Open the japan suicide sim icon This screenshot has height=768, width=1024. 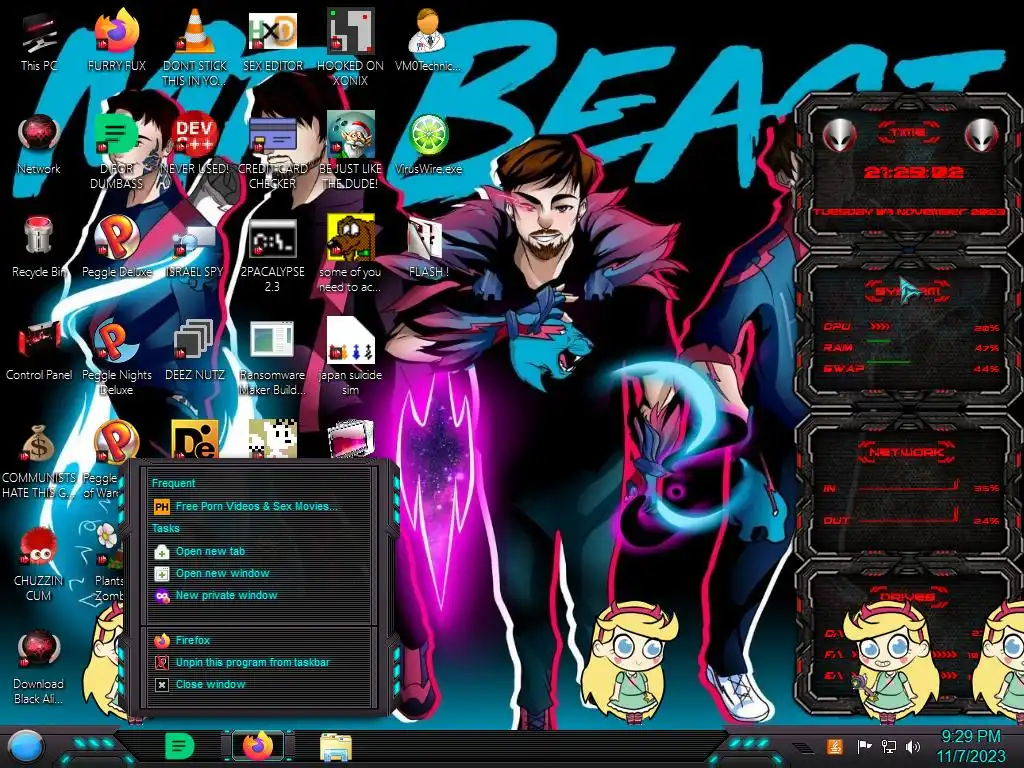pos(350,357)
